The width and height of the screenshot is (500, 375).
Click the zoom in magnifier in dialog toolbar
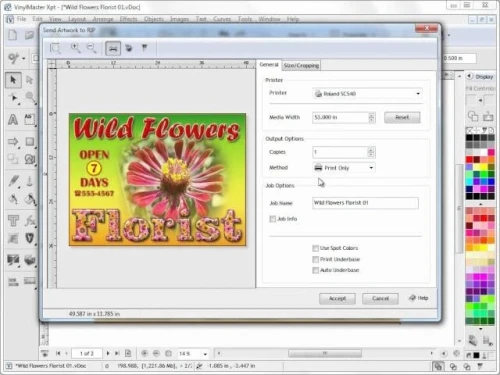pyautogui.click(x=76, y=48)
